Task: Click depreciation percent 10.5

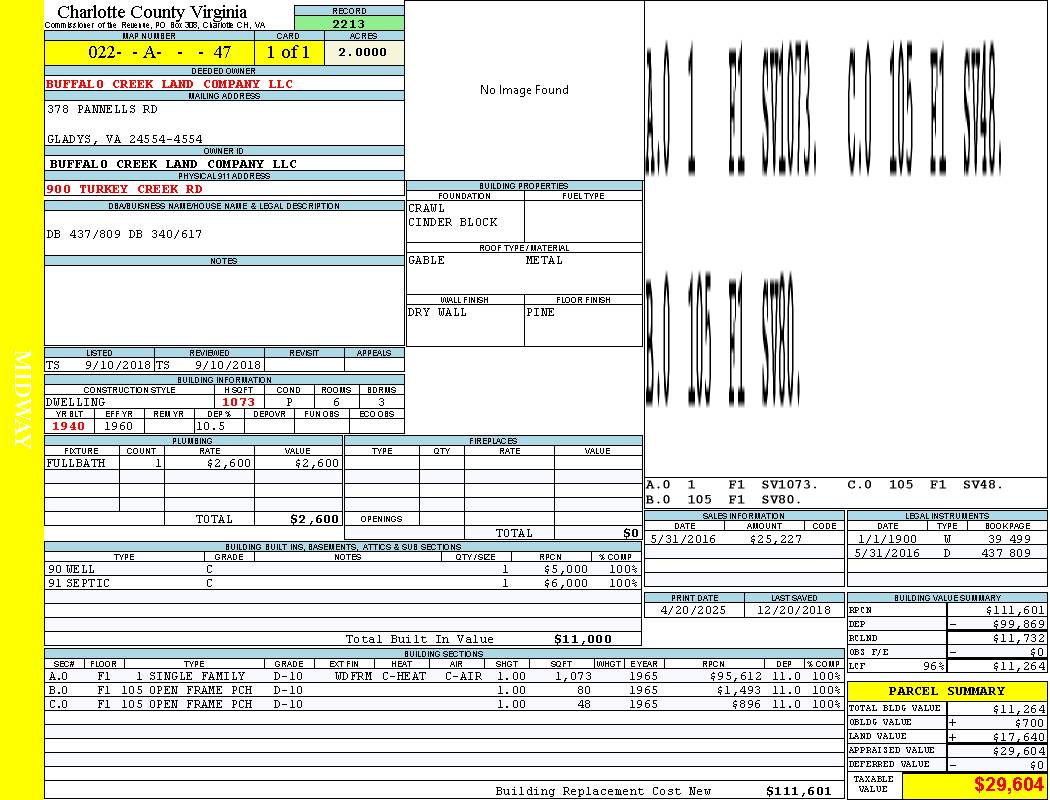Action: click(210, 426)
